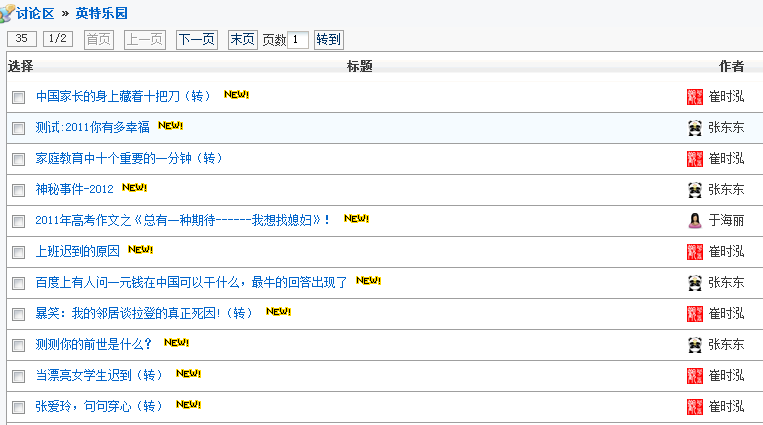763x425 pixels.
Task: Select the checkbox for 测测你的前世是什么?
Action: 18,346
